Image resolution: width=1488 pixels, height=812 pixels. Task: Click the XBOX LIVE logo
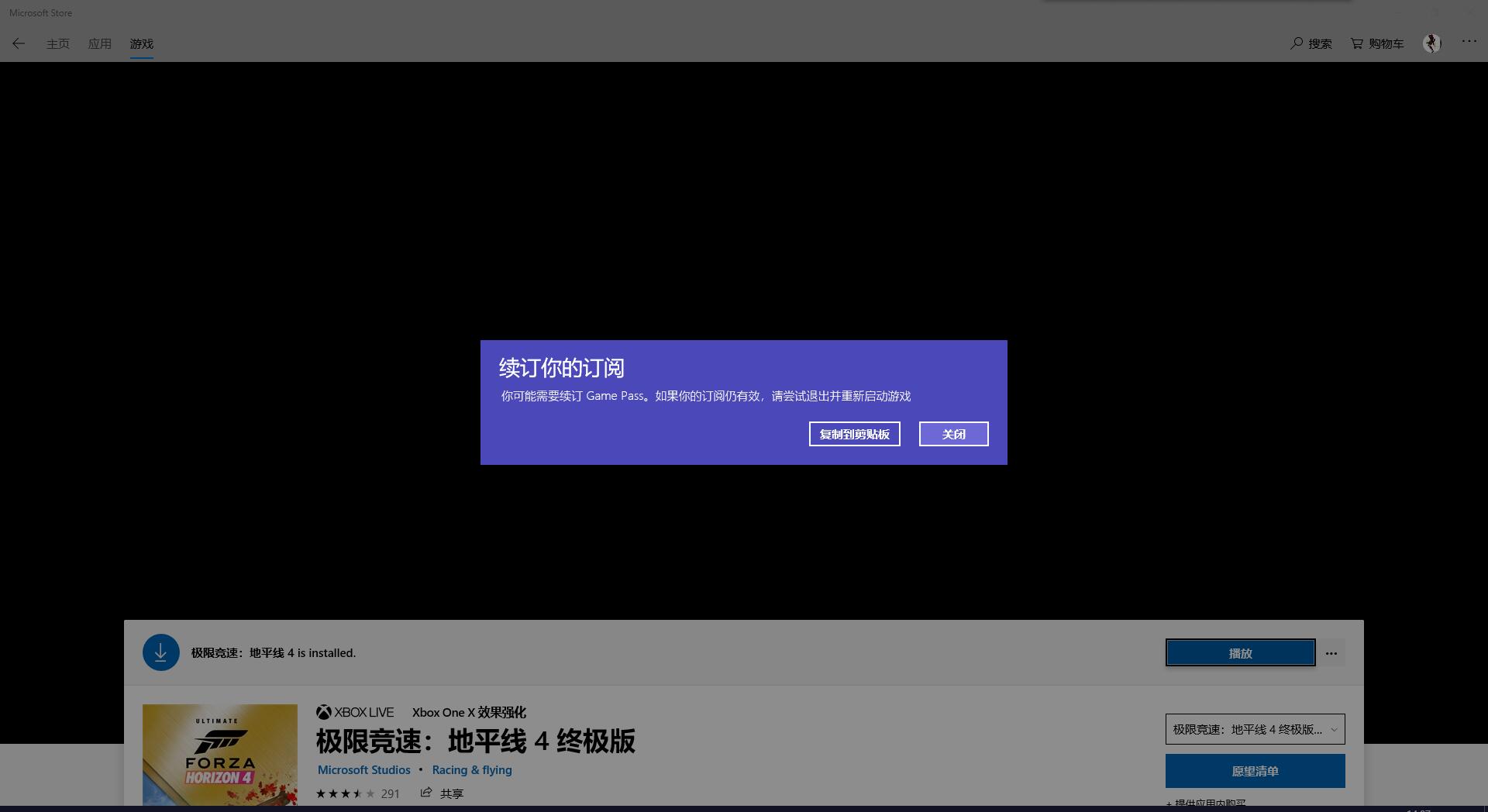point(355,712)
